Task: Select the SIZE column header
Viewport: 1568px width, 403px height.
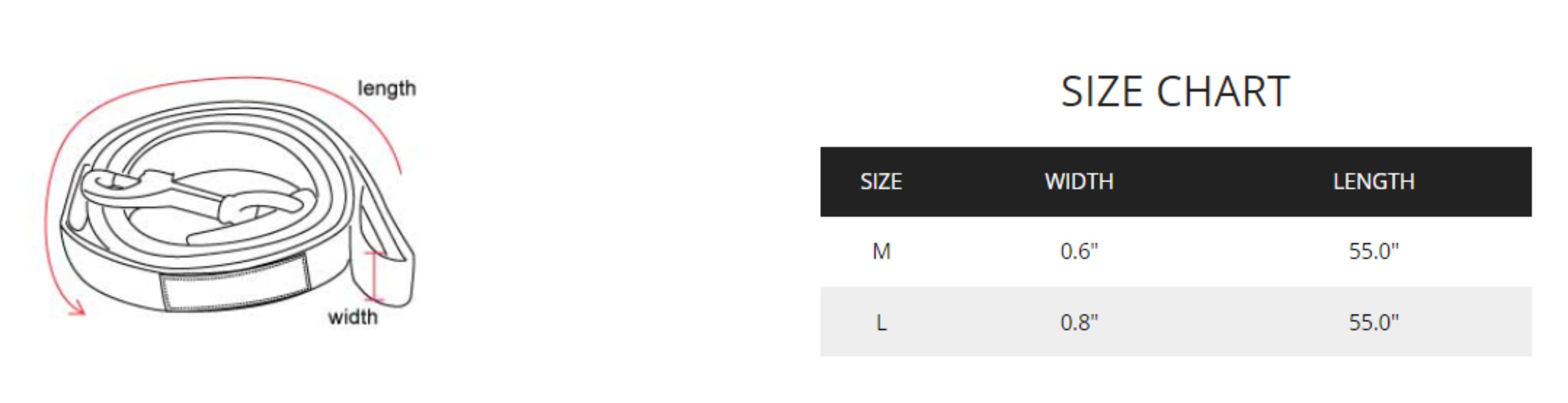Action: (881, 181)
